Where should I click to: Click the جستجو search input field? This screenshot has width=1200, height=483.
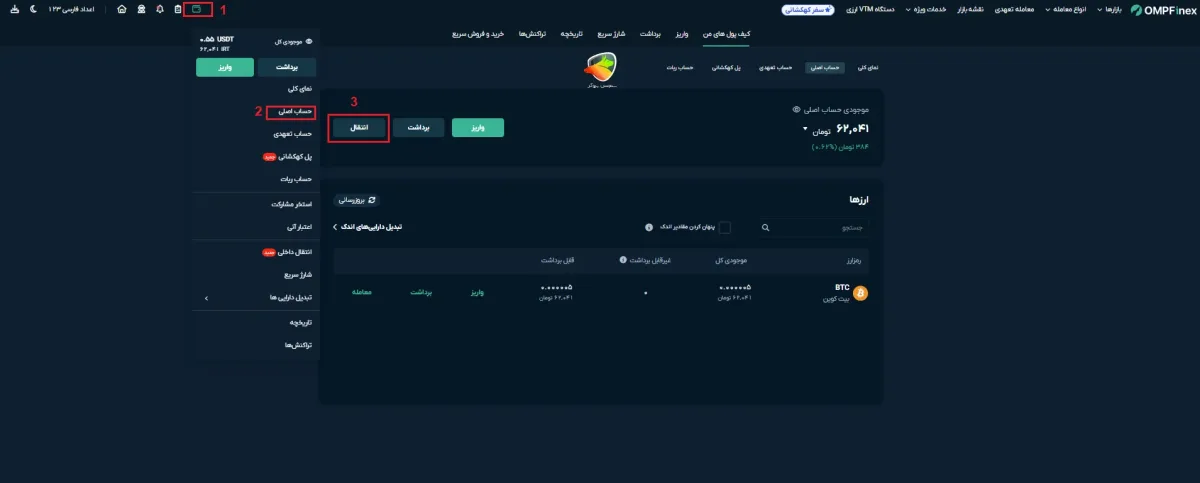click(x=813, y=228)
